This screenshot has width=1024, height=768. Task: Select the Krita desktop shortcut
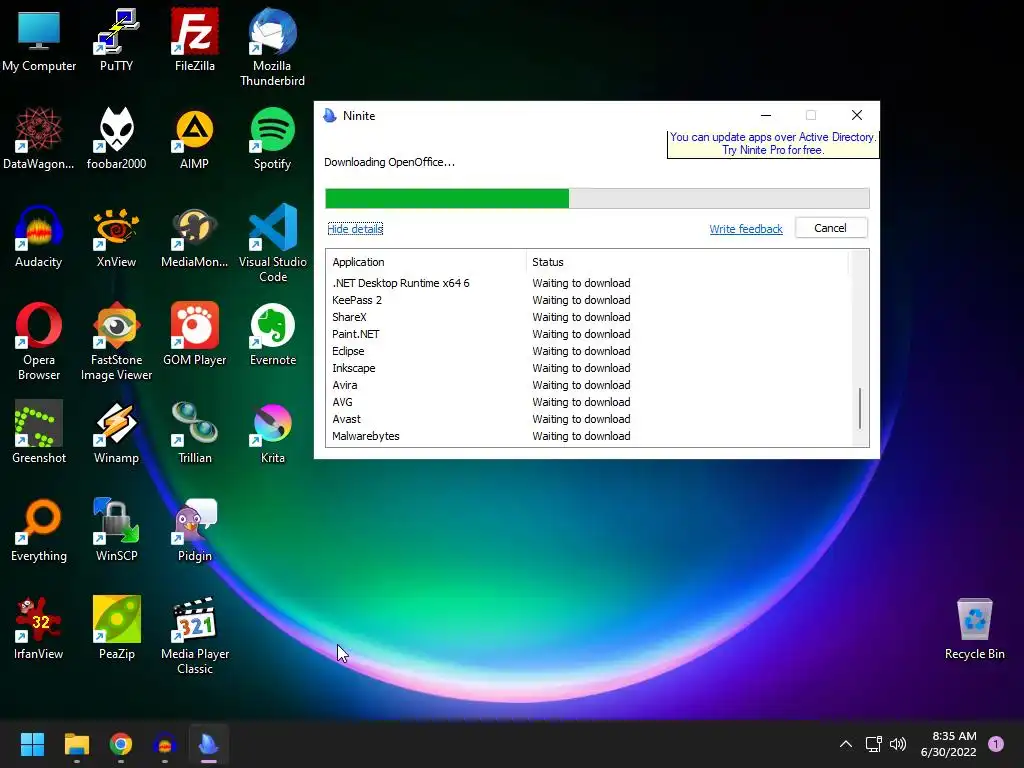coord(272,432)
